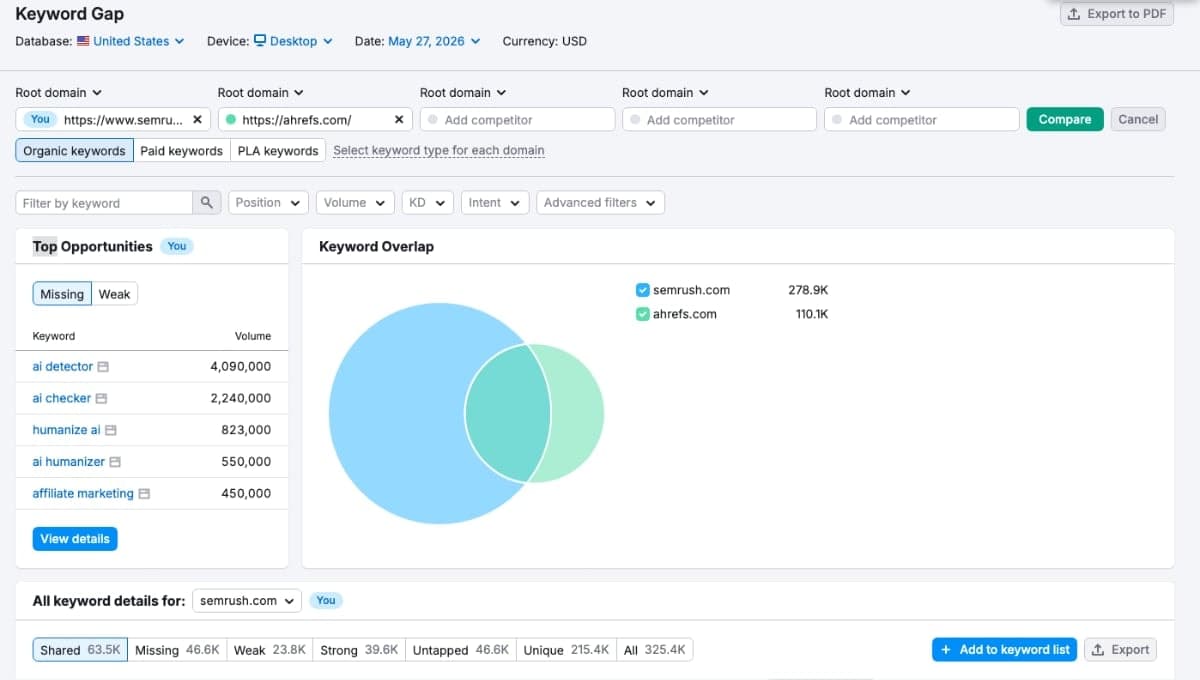Open the Volume filter dropdown
The width and height of the screenshot is (1200, 680).
point(355,203)
